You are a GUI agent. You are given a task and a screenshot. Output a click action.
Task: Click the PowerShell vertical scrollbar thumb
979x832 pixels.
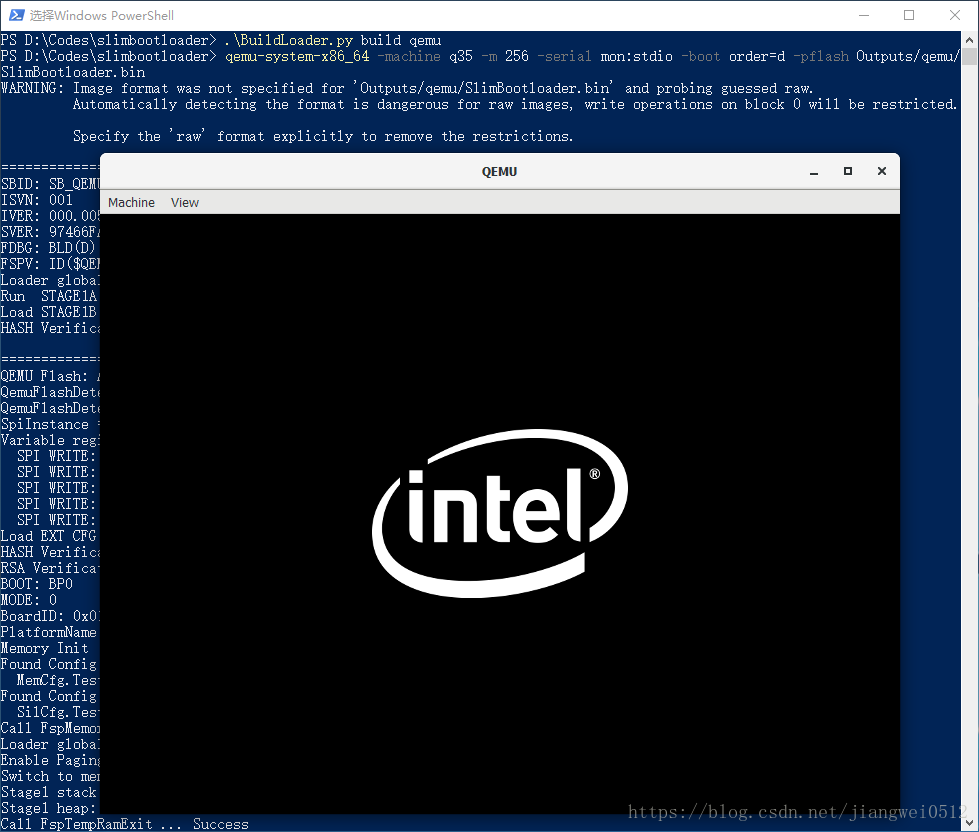970,57
